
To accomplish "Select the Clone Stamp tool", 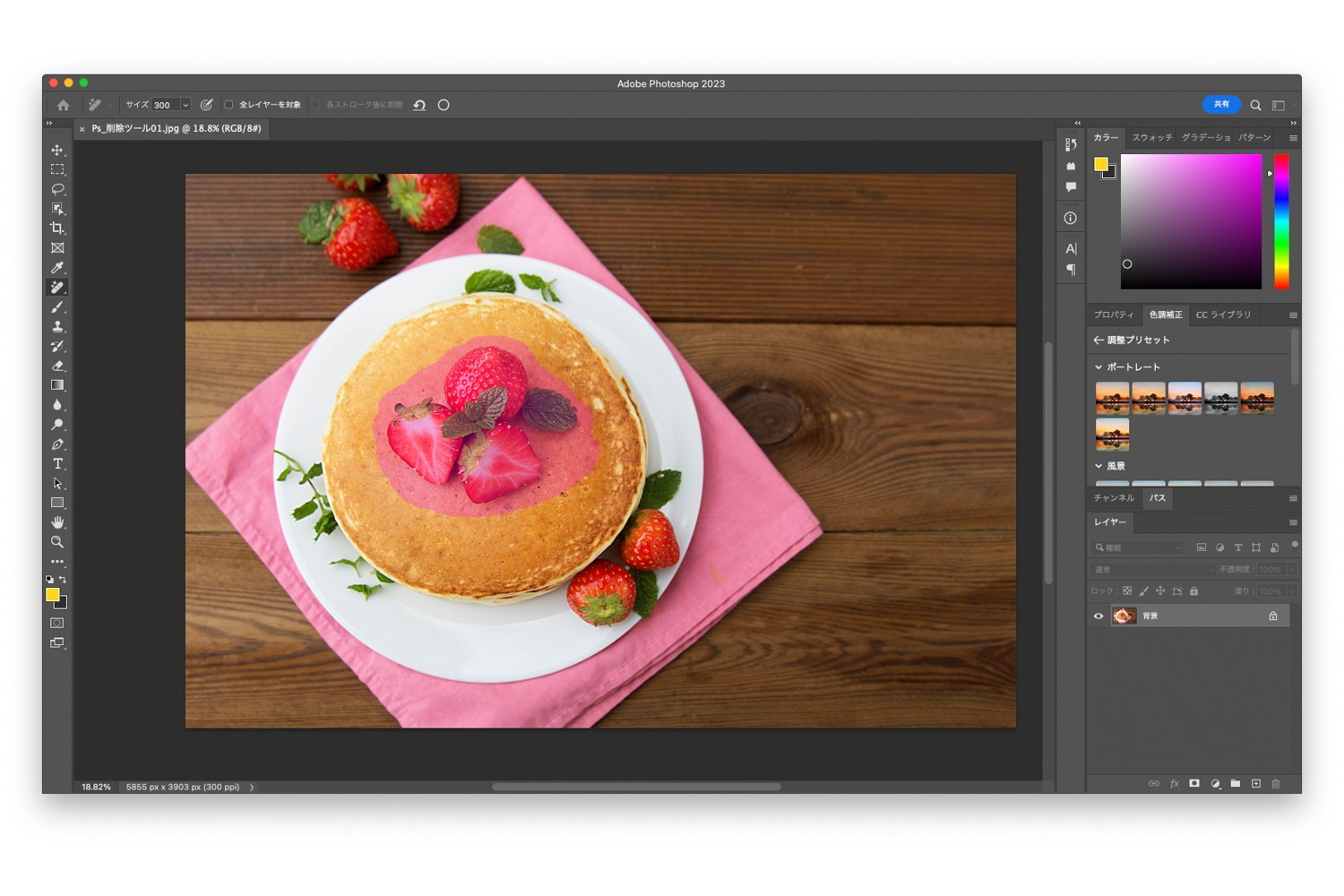I will tap(57, 327).
